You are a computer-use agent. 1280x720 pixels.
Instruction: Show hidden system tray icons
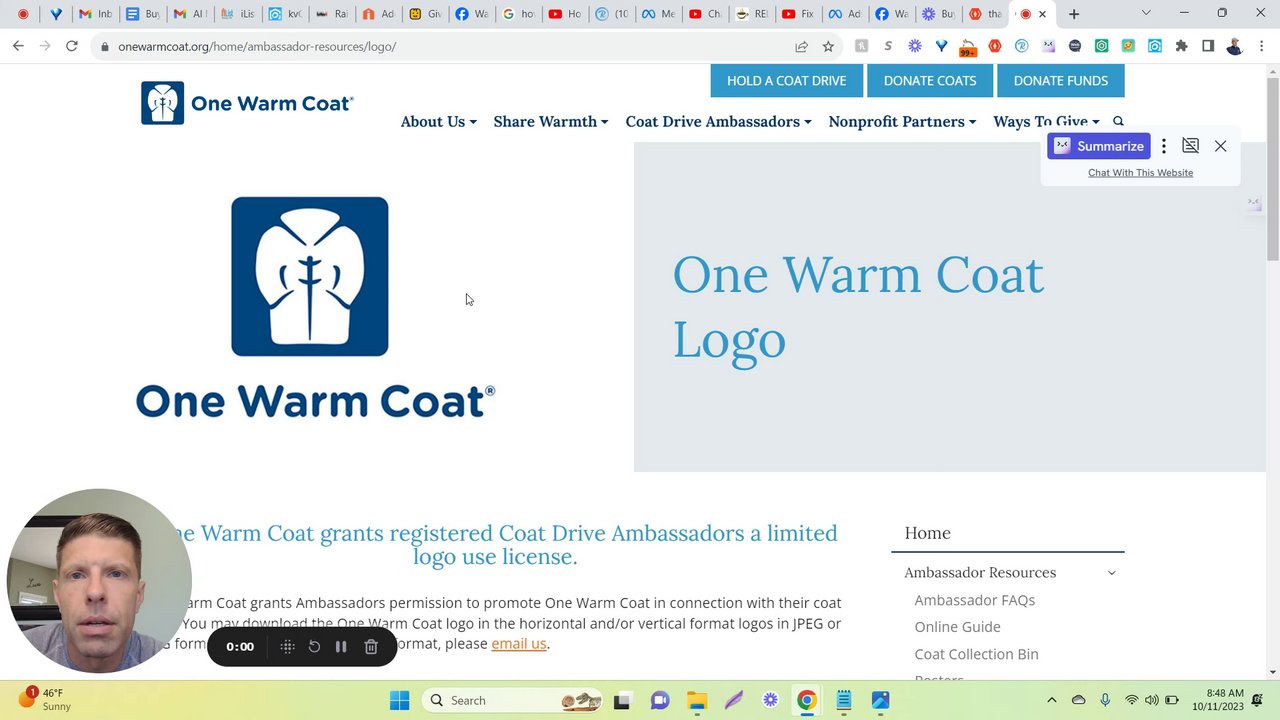point(1051,700)
